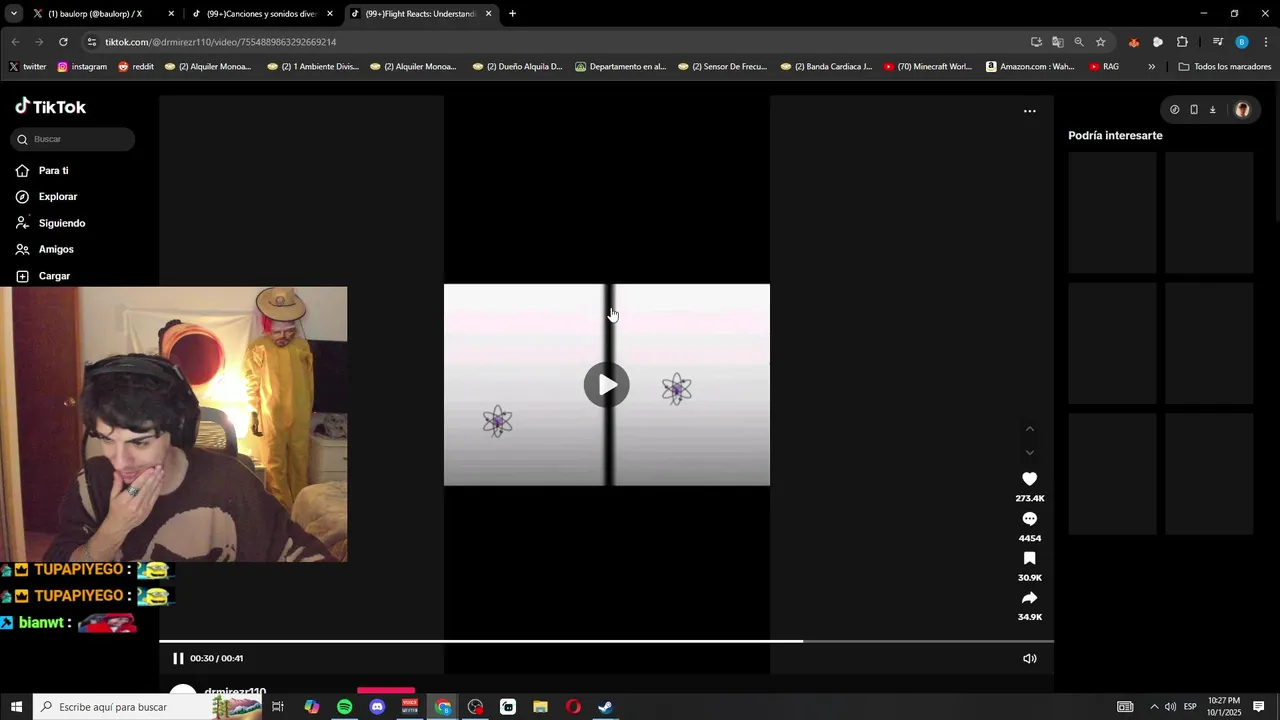Click the TikTok mobile app icon
This screenshot has height=720, width=1280.
1193,110
